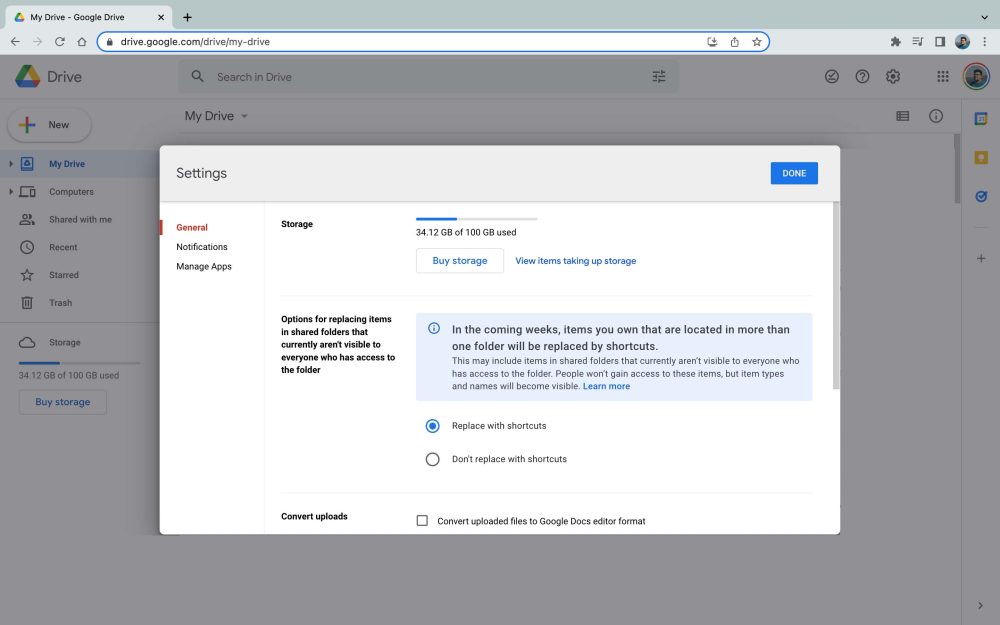Show details info icon in toolbar
This screenshot has width=1000, height=625.
(936, 116)
